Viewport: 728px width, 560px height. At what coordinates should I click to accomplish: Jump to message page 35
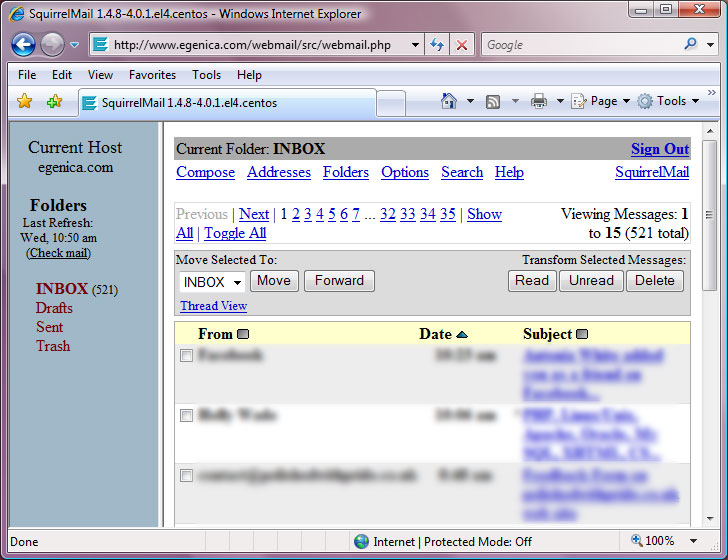point(448,214)
